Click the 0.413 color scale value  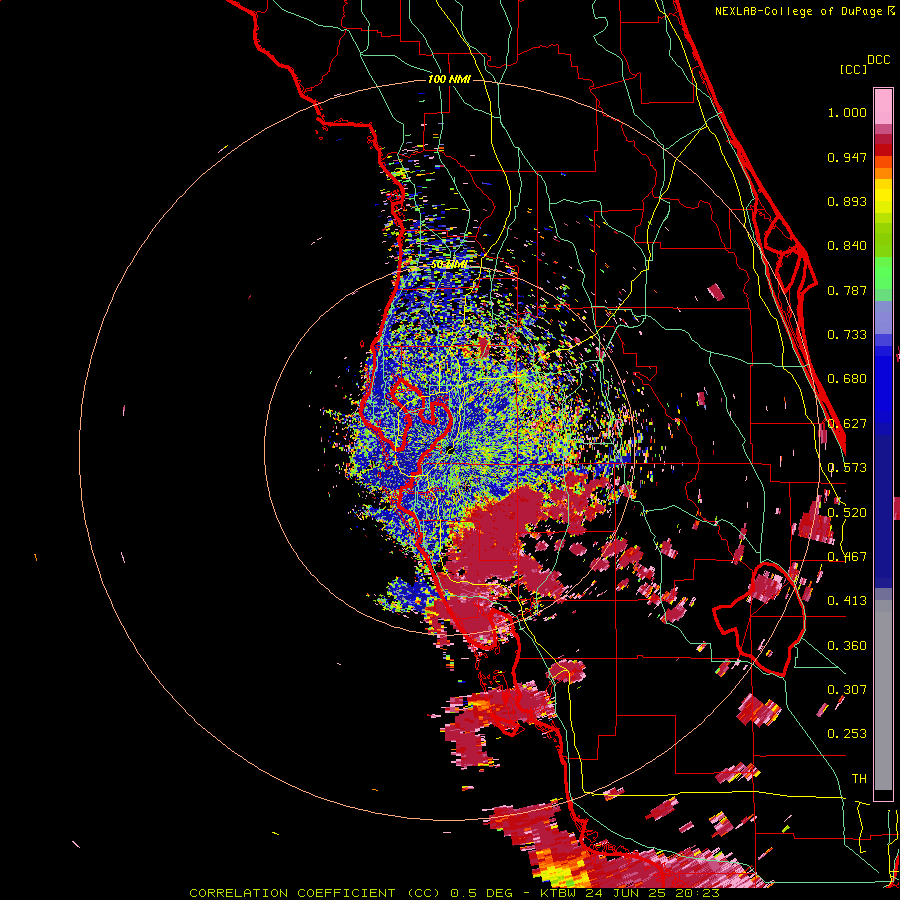coord(847,601)
